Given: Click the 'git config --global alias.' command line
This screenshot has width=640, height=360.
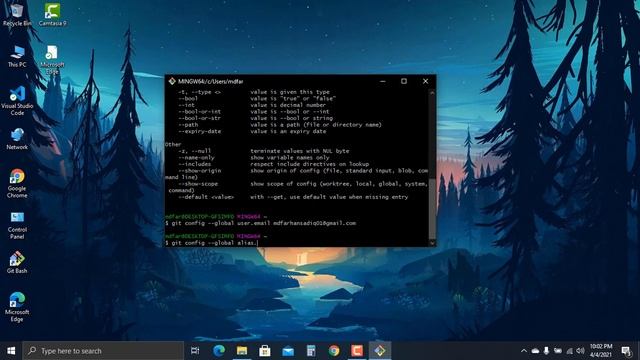Looking at the screenshot, I should pyautogui.click(x=211, y=243).
